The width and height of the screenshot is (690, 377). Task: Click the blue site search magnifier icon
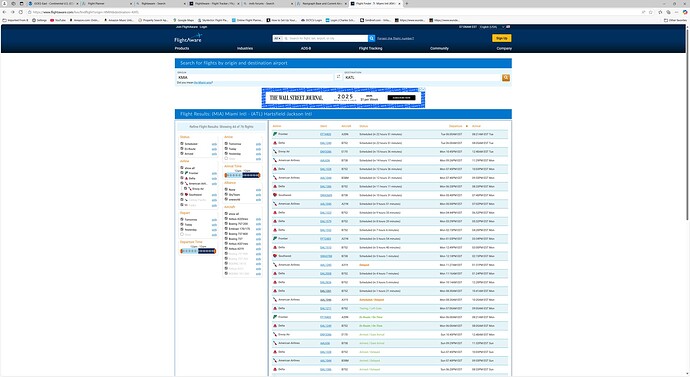click(371, 38)
